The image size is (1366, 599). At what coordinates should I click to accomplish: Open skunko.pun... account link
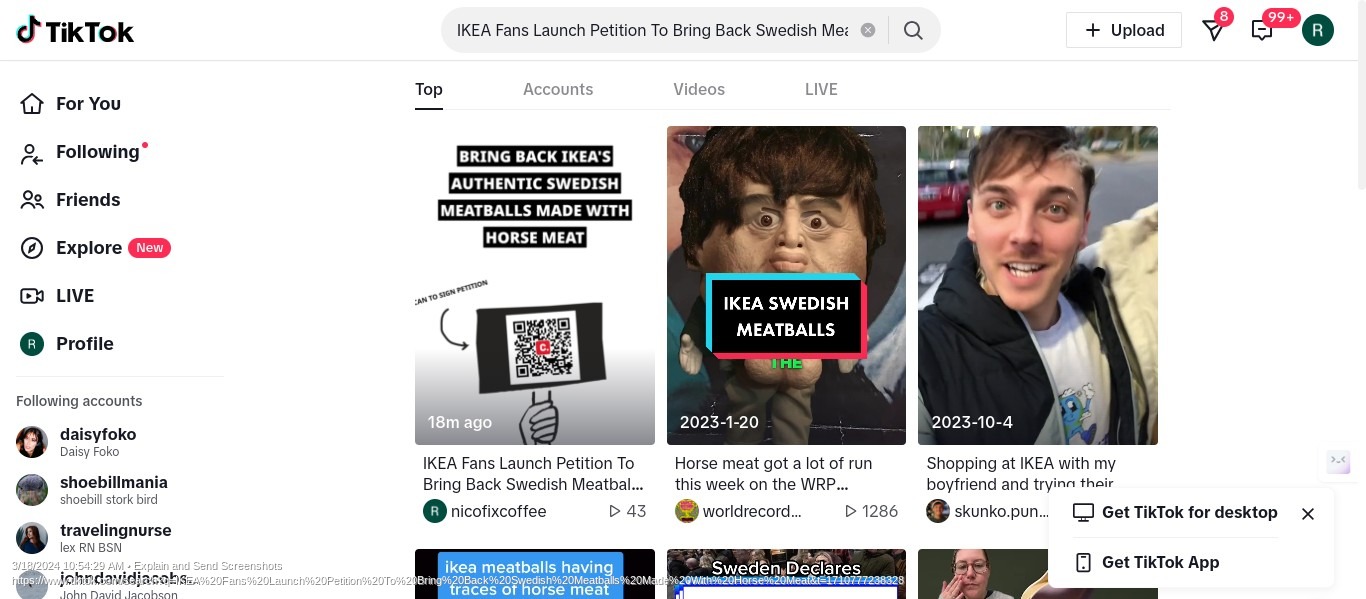pyautogui.click(x=1002, y=511)
